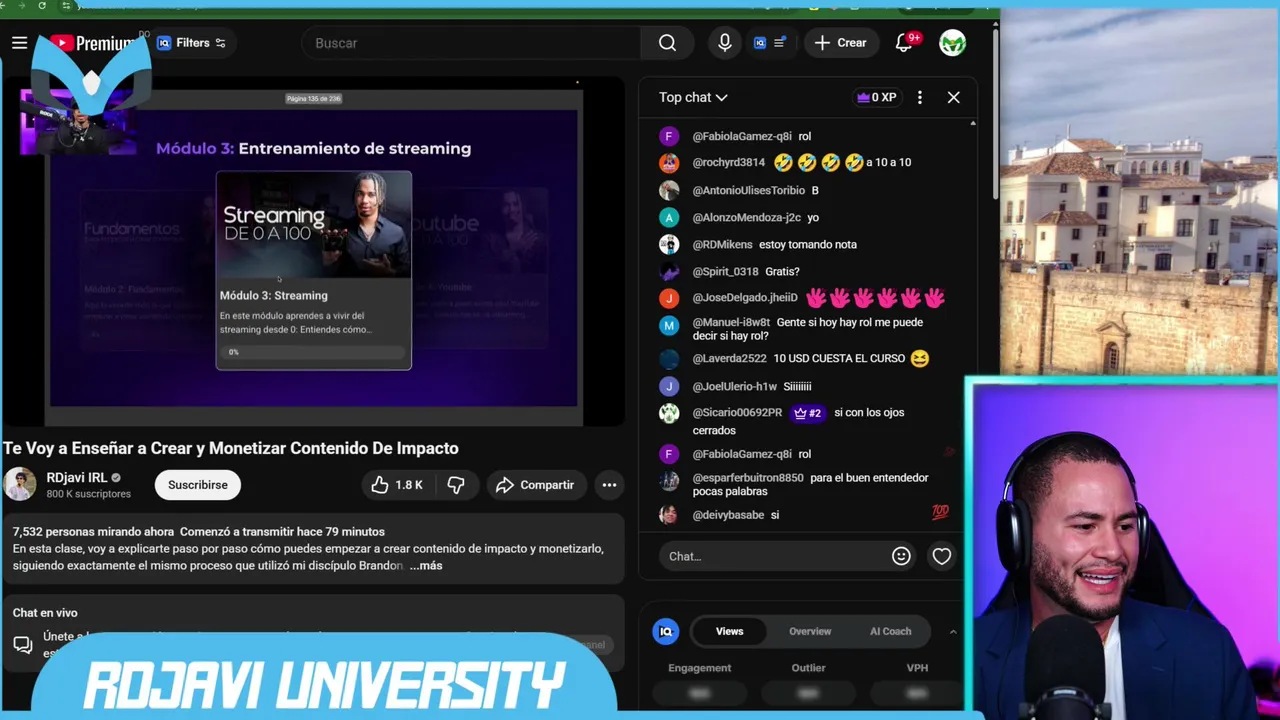Click 7,532 personas mirando ahora text
This screenshot has width=1280, height=720.
pyautogui.click(x=94, y=531)
